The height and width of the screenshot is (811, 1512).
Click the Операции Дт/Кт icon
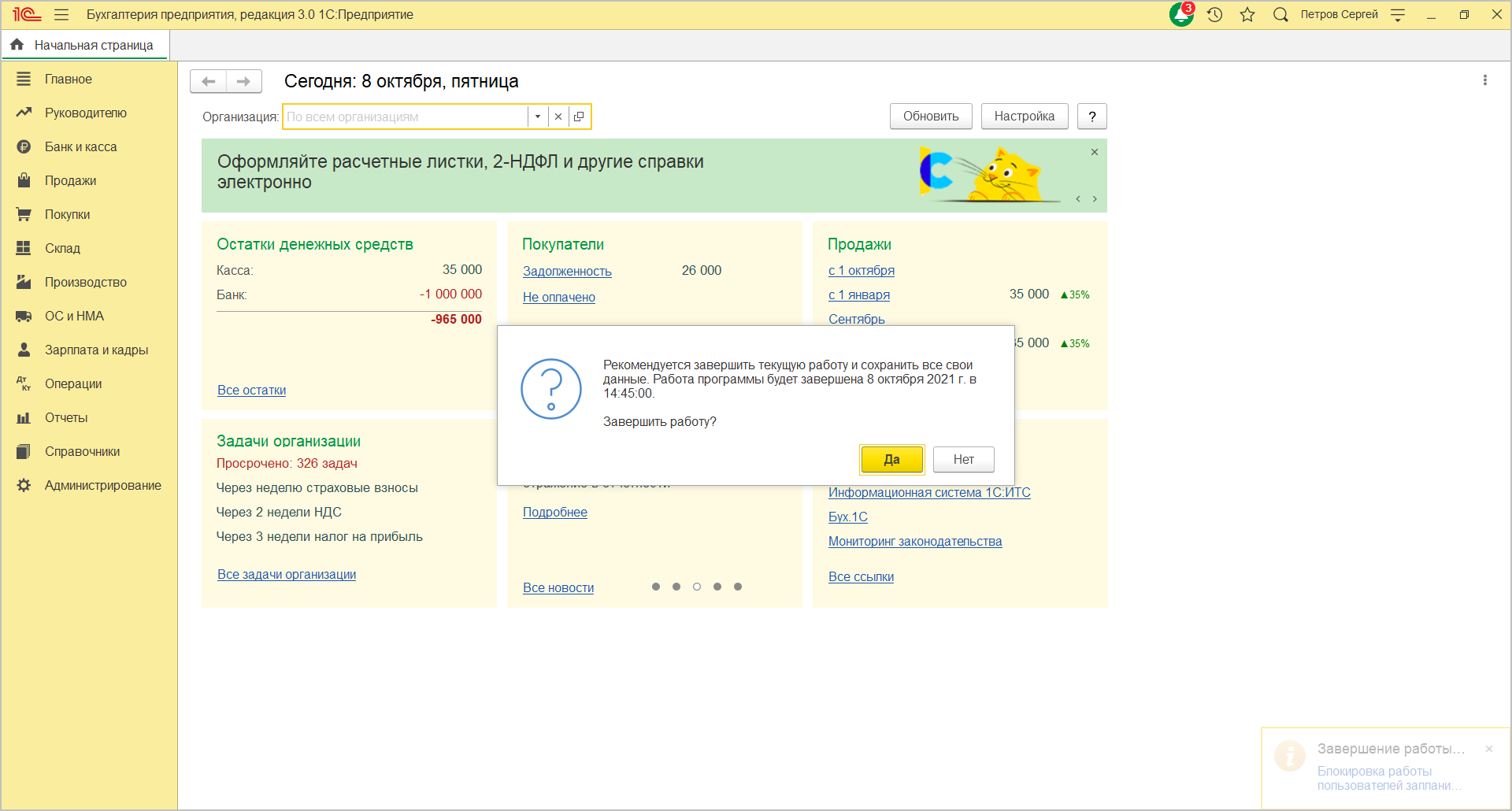[24, 383]
